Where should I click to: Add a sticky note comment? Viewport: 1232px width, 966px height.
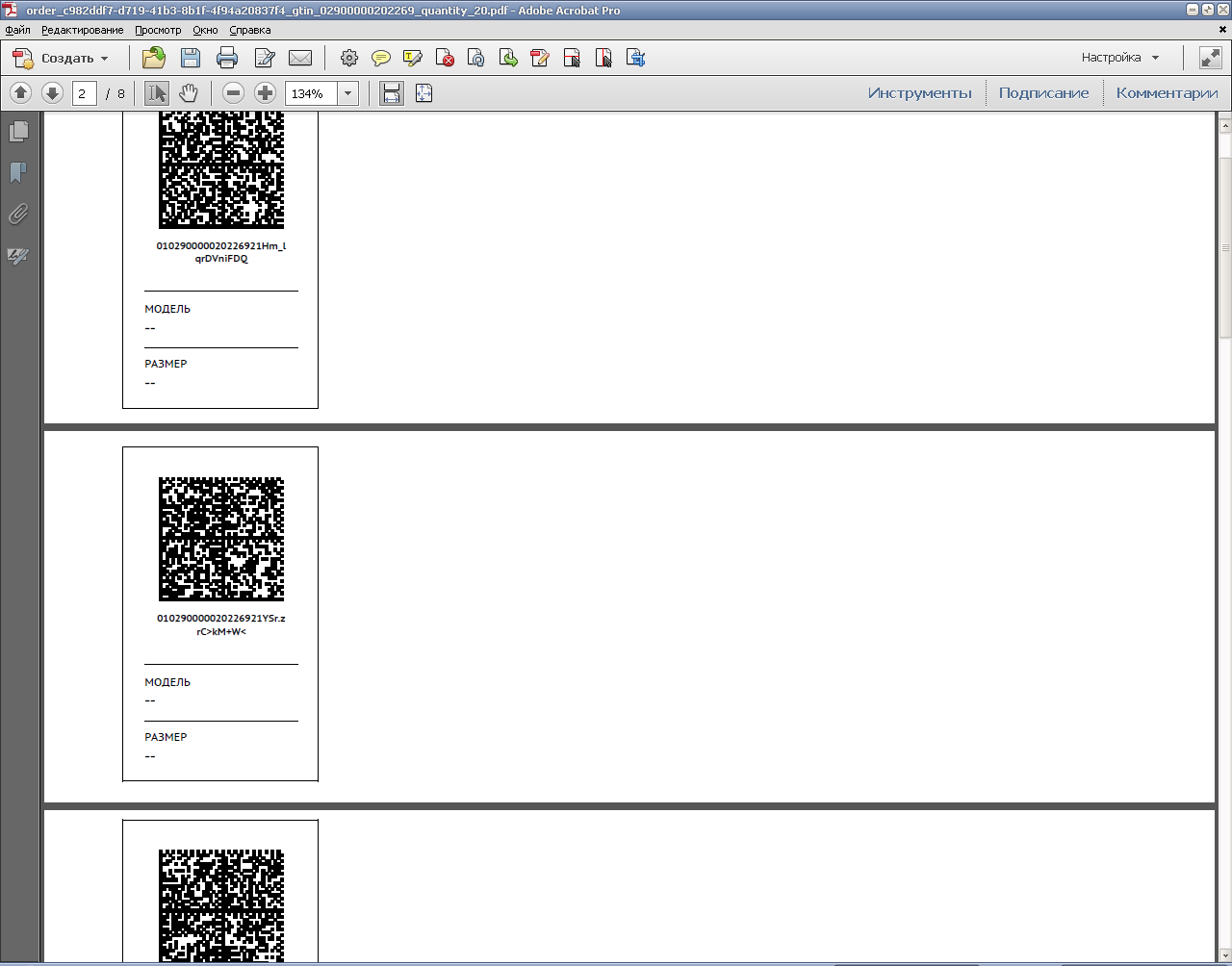click(381, 58)
